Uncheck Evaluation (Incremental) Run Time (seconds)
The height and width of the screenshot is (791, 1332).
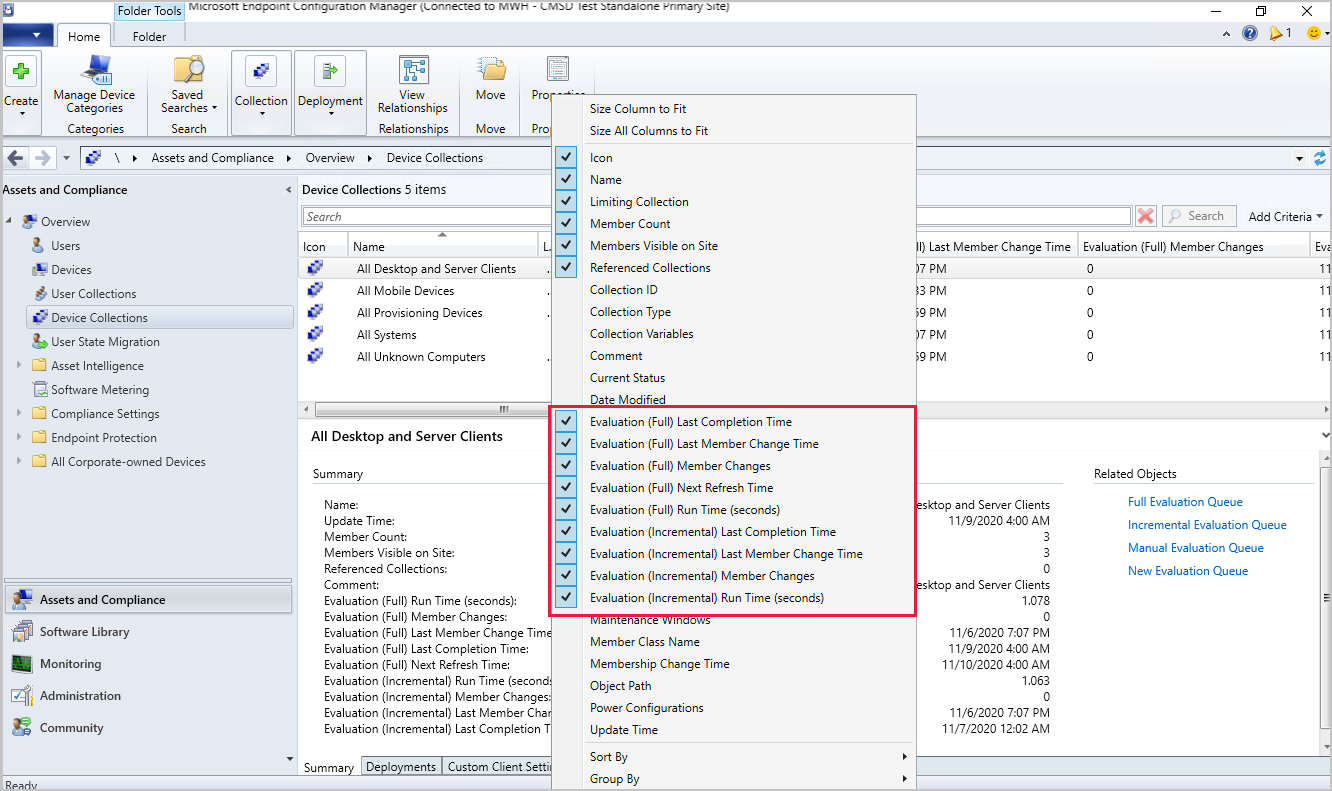pyautogui.click(x=567, y=598)
